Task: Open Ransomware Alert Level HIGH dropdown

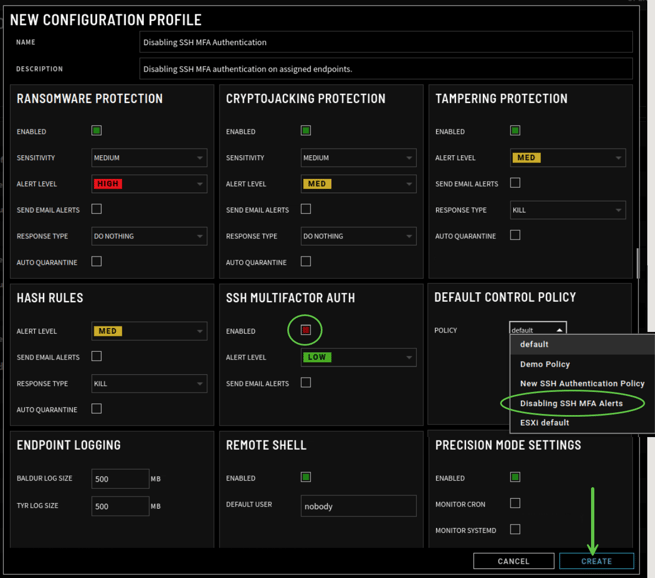Action: tap(149, 184)
